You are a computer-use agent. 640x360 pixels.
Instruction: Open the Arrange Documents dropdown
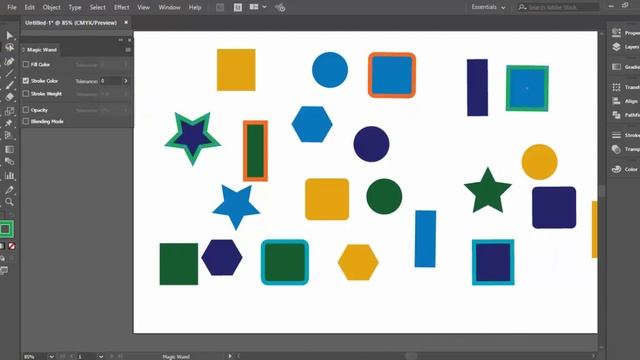click(x=258, y=7)
